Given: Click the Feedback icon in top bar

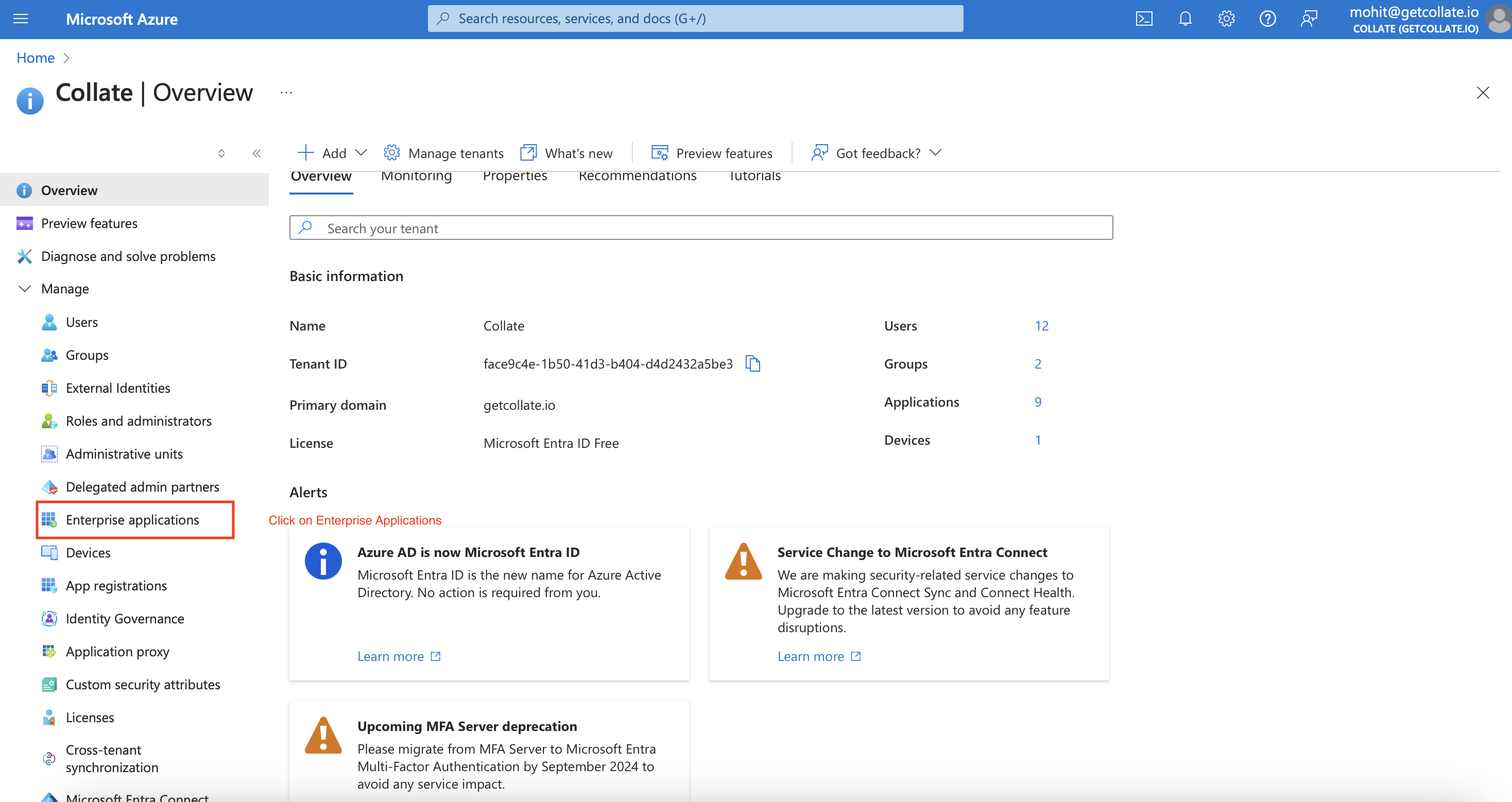Looking at the screenshot, I should coord(1309,18).
